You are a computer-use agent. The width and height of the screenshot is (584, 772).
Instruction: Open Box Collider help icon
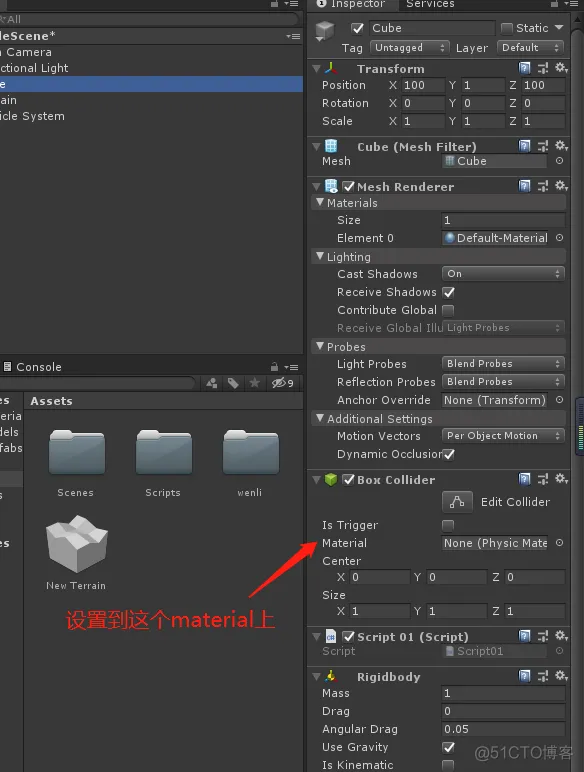(x=525, y=479)
